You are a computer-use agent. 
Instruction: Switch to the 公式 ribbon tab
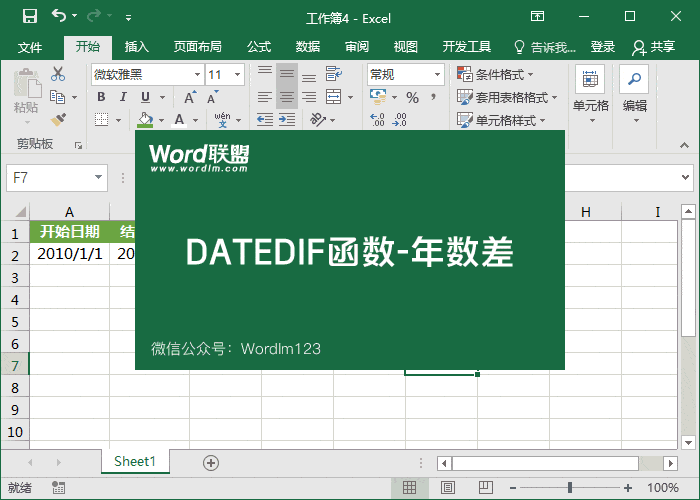tap(259, 47)
